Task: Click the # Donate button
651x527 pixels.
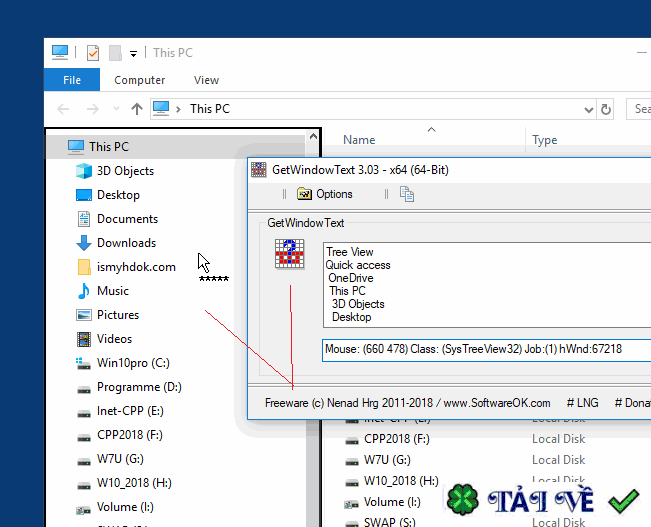Action: (632, 403)
